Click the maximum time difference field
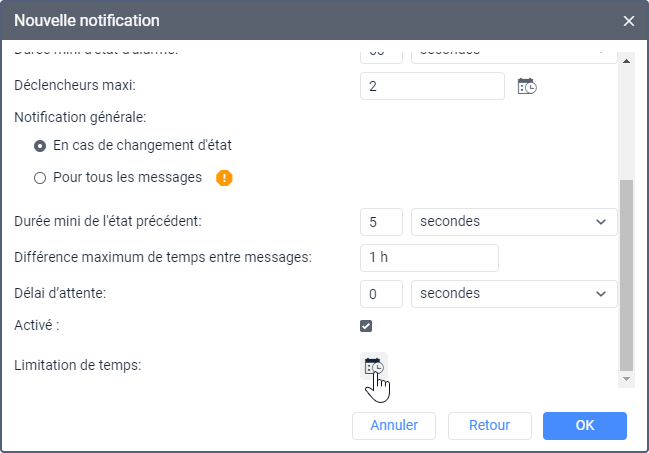The width and height of the screenshot is (649, 453). (429, 257)
